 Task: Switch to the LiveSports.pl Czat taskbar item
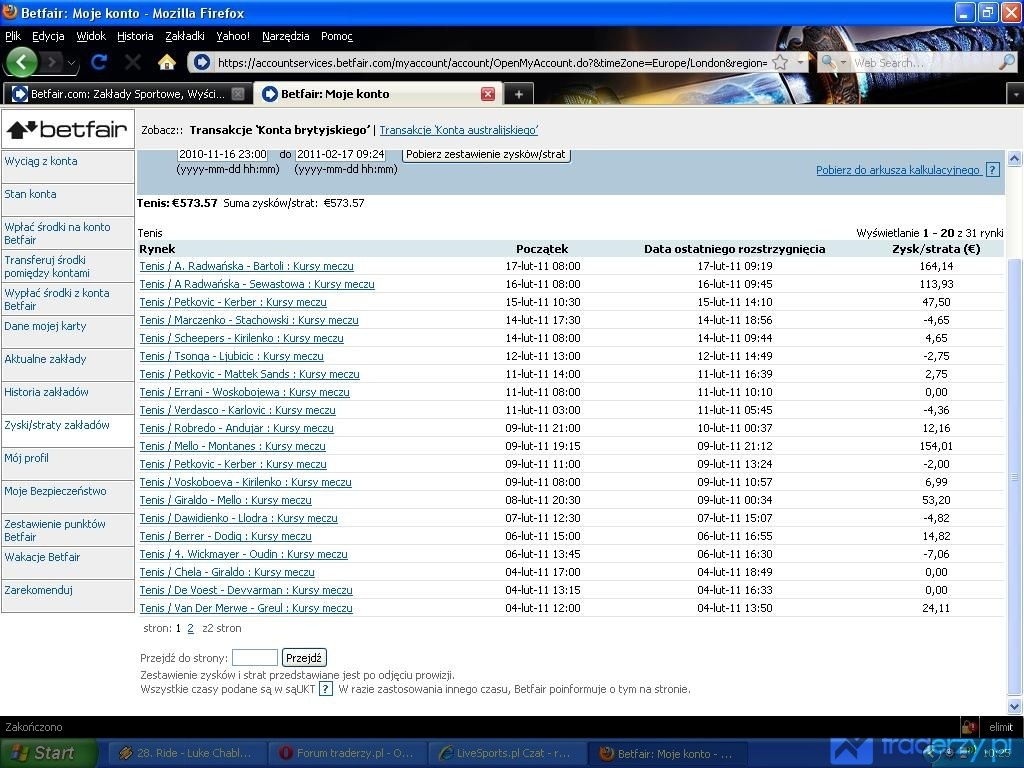tap(507, 753)
